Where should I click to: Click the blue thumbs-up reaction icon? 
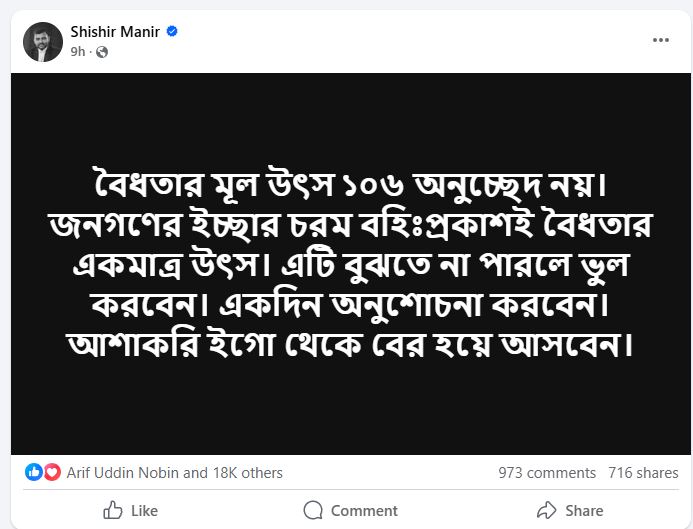(x=33, y=472)
